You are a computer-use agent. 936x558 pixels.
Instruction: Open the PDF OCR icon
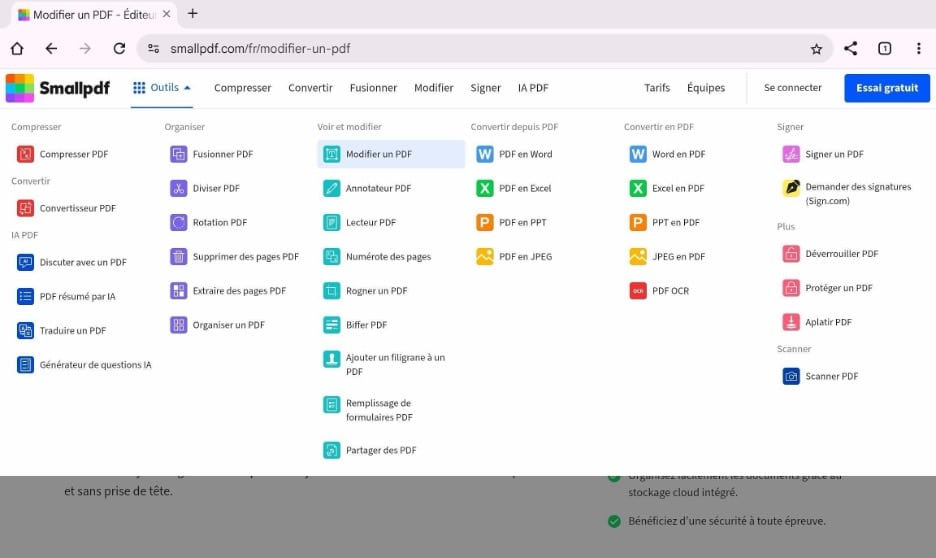(x=638, y=291)
